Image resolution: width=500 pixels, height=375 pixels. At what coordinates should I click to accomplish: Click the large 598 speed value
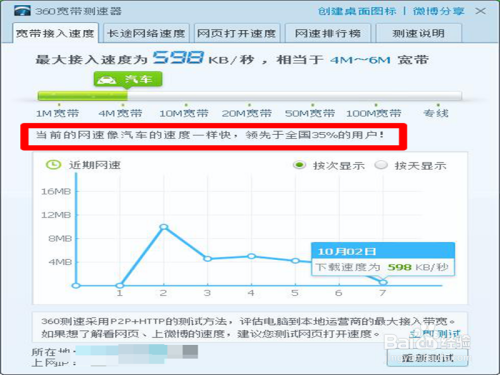[x=178, y=57]
